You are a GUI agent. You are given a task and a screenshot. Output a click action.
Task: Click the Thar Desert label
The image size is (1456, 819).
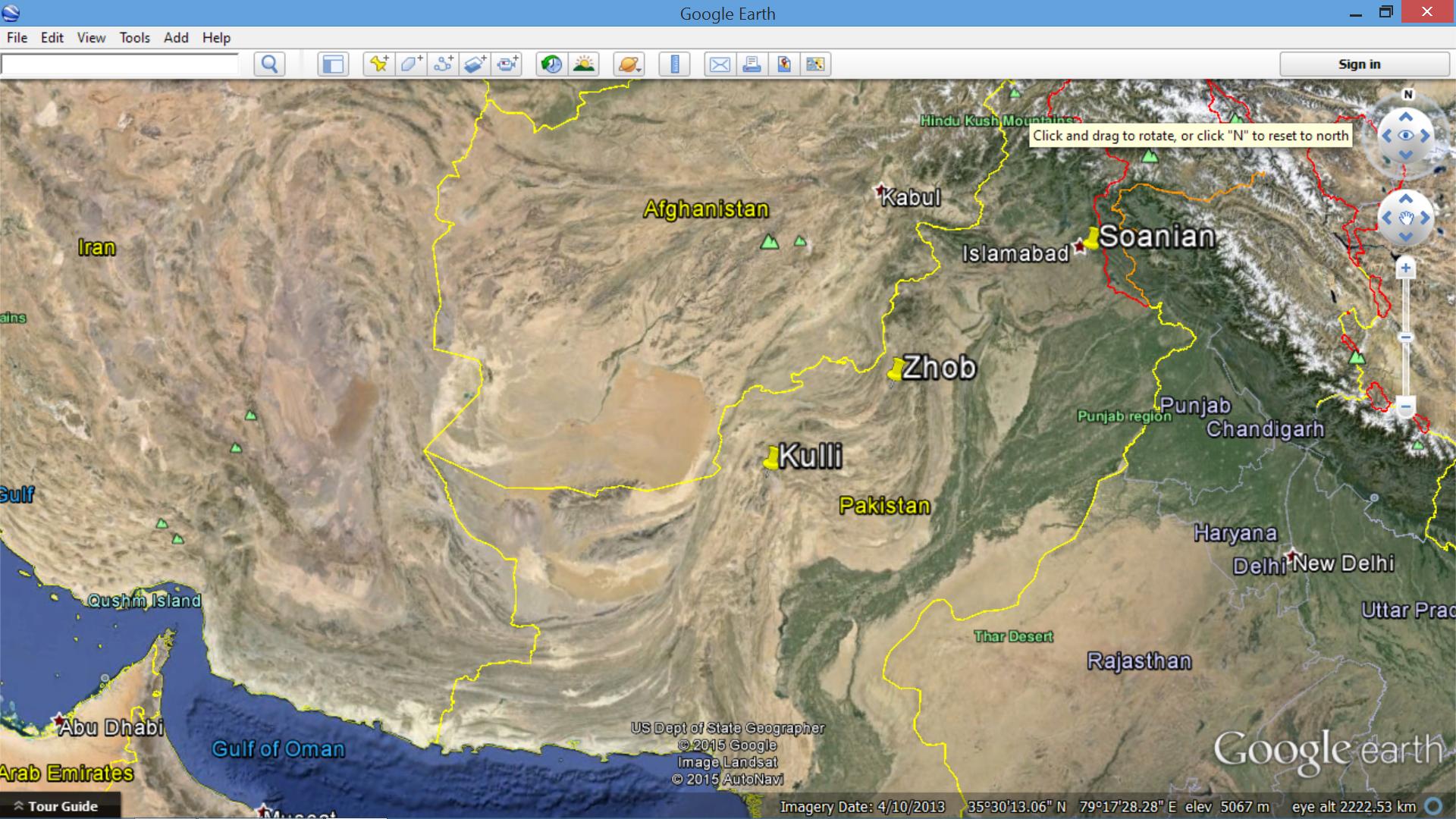(1013, 636)
